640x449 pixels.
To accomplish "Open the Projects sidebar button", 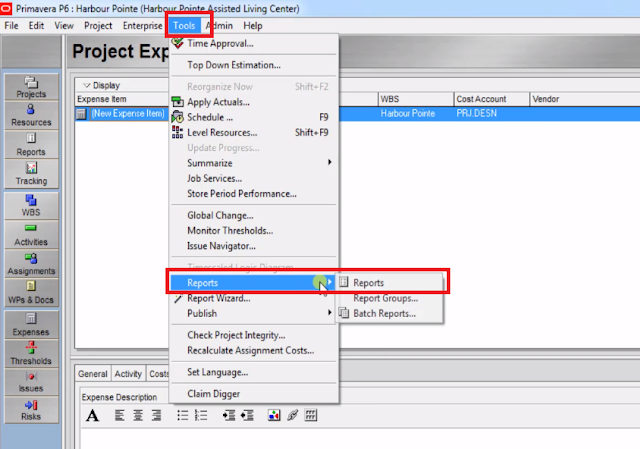I will (31, 87).
